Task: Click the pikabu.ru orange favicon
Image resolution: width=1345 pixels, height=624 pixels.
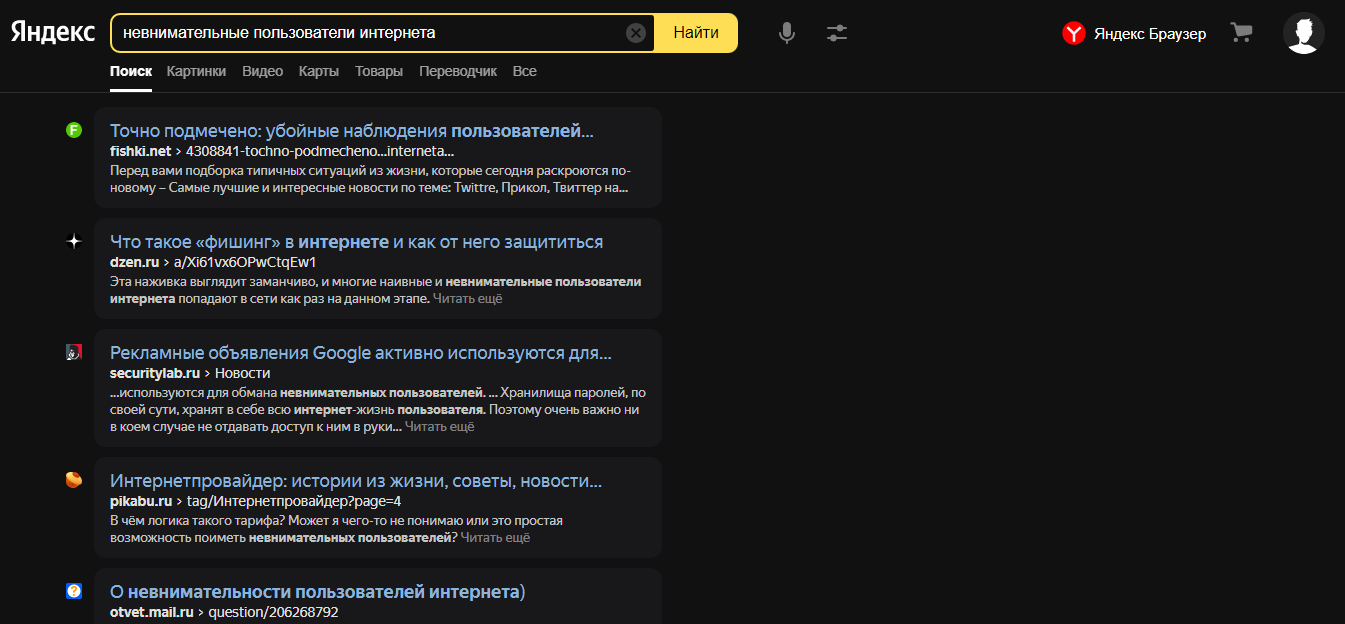Action: pyautogui.click(x=74, y=480)
